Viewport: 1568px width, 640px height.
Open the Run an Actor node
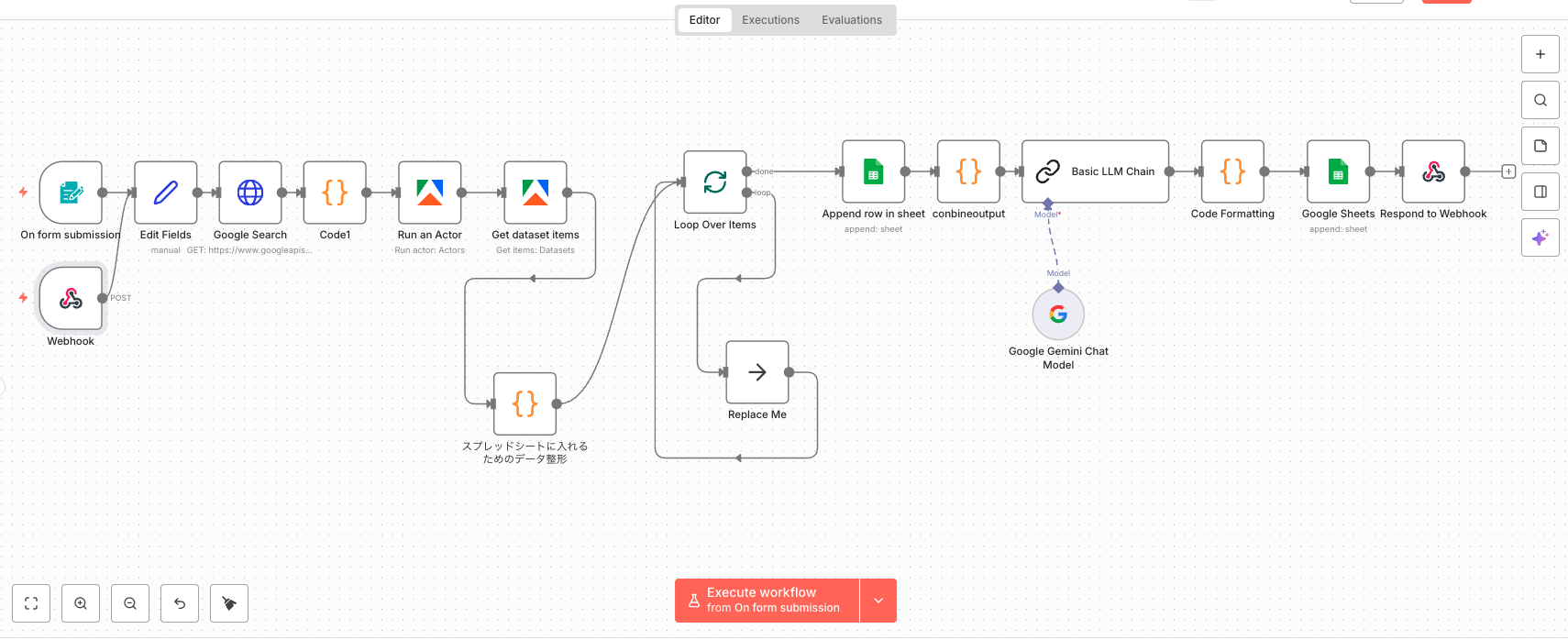pyautogui.click(x=430, y=193)
